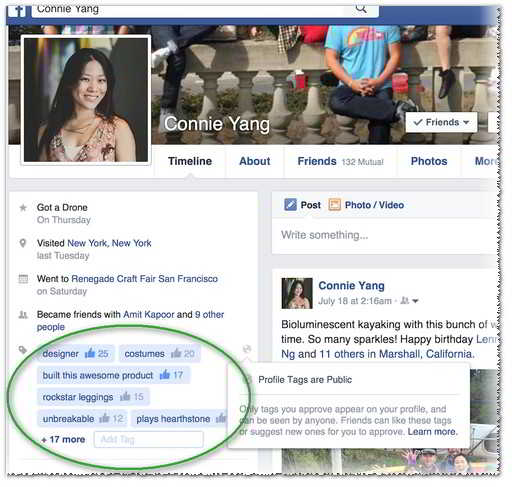Switch to the About tab
Image resolution: width=512 pixels, height=487 pixels.
pos(255,161)
